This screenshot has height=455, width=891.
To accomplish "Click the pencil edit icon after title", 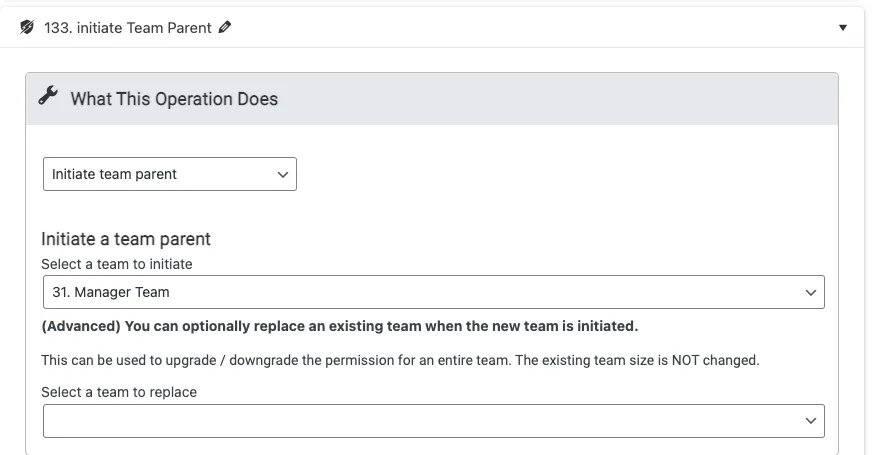I will (224, 28).
